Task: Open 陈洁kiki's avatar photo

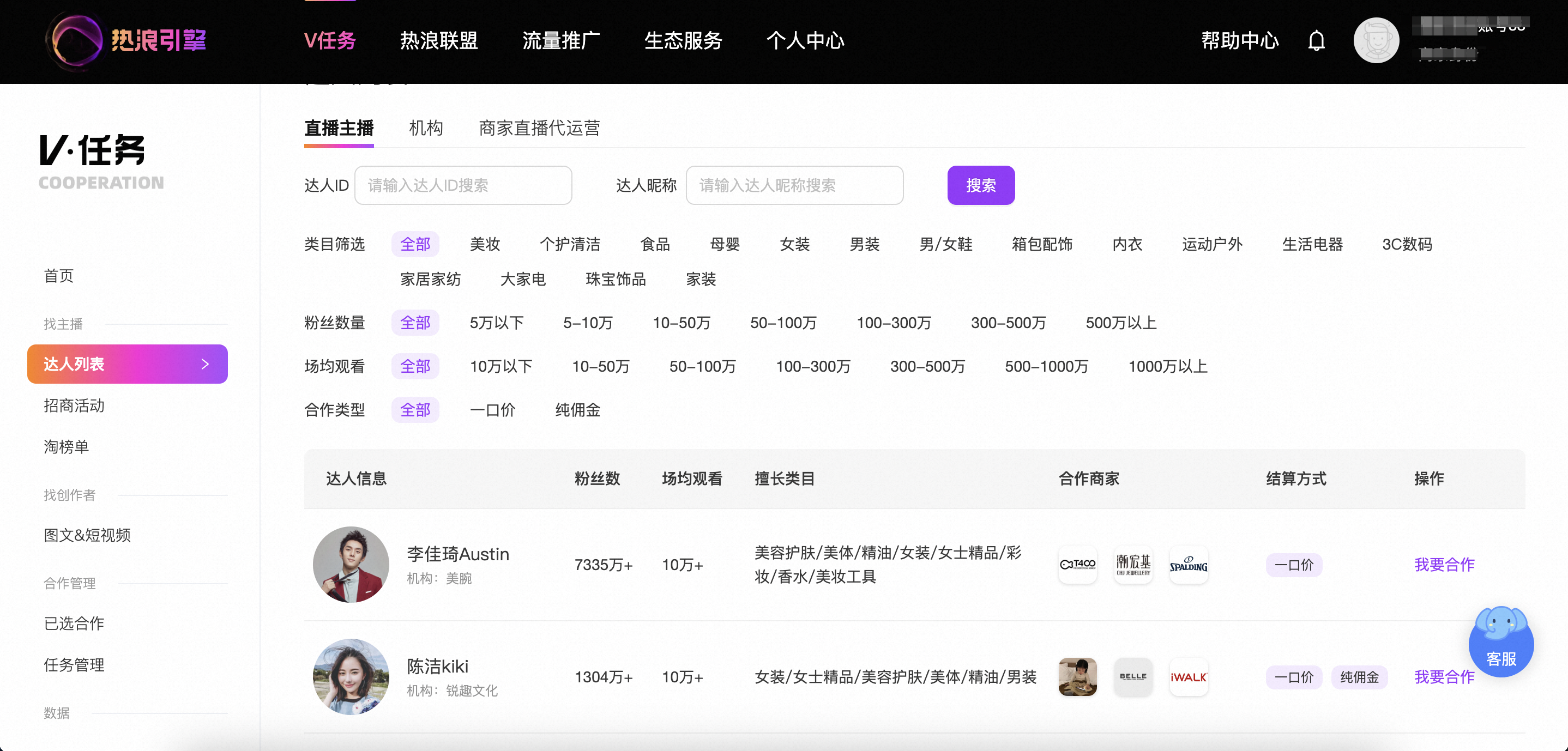Action: 351,676
